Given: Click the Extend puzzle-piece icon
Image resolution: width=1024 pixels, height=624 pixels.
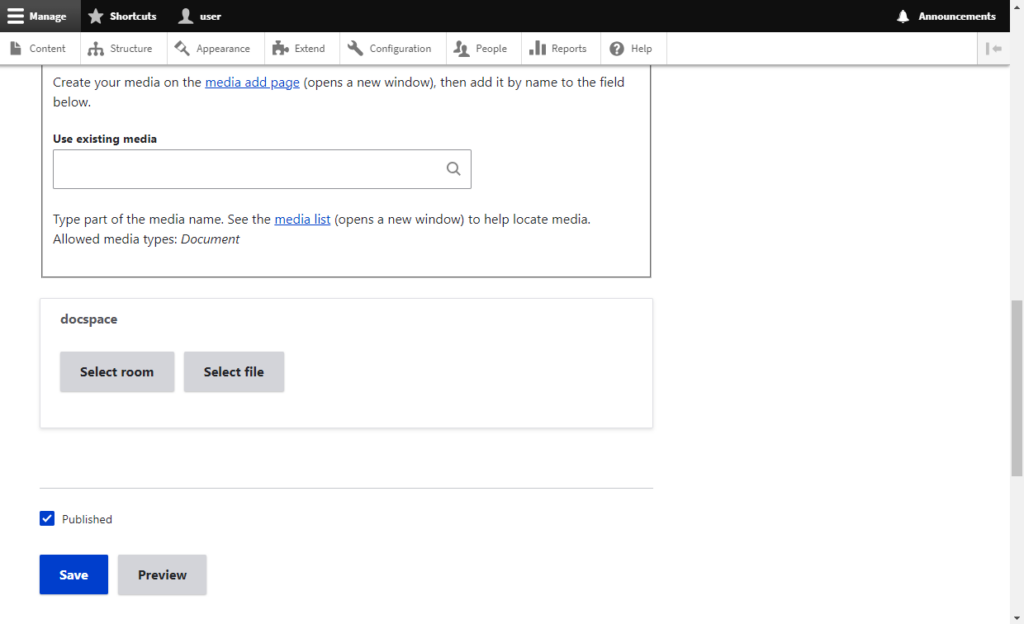Looking at the screenshot, I should pos(279,47).
